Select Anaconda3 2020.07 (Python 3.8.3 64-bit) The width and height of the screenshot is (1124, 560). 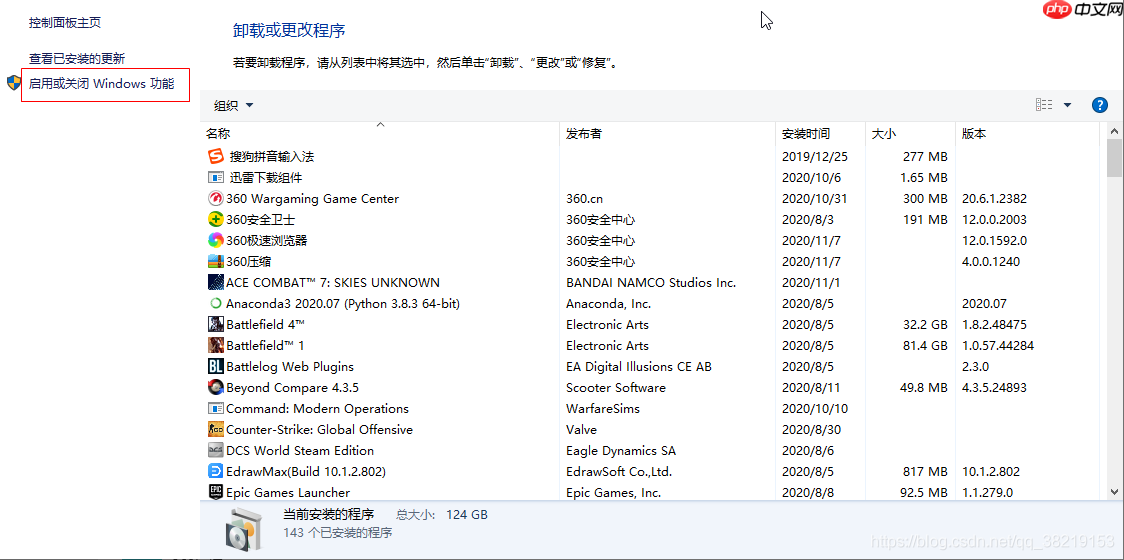click(343, 303)
